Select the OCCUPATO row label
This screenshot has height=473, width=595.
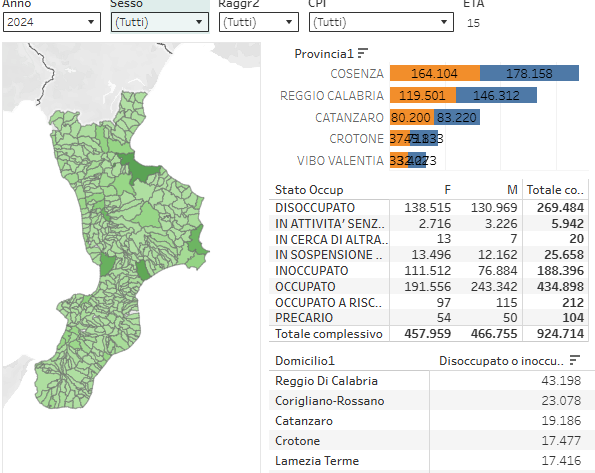coord(305,287)
